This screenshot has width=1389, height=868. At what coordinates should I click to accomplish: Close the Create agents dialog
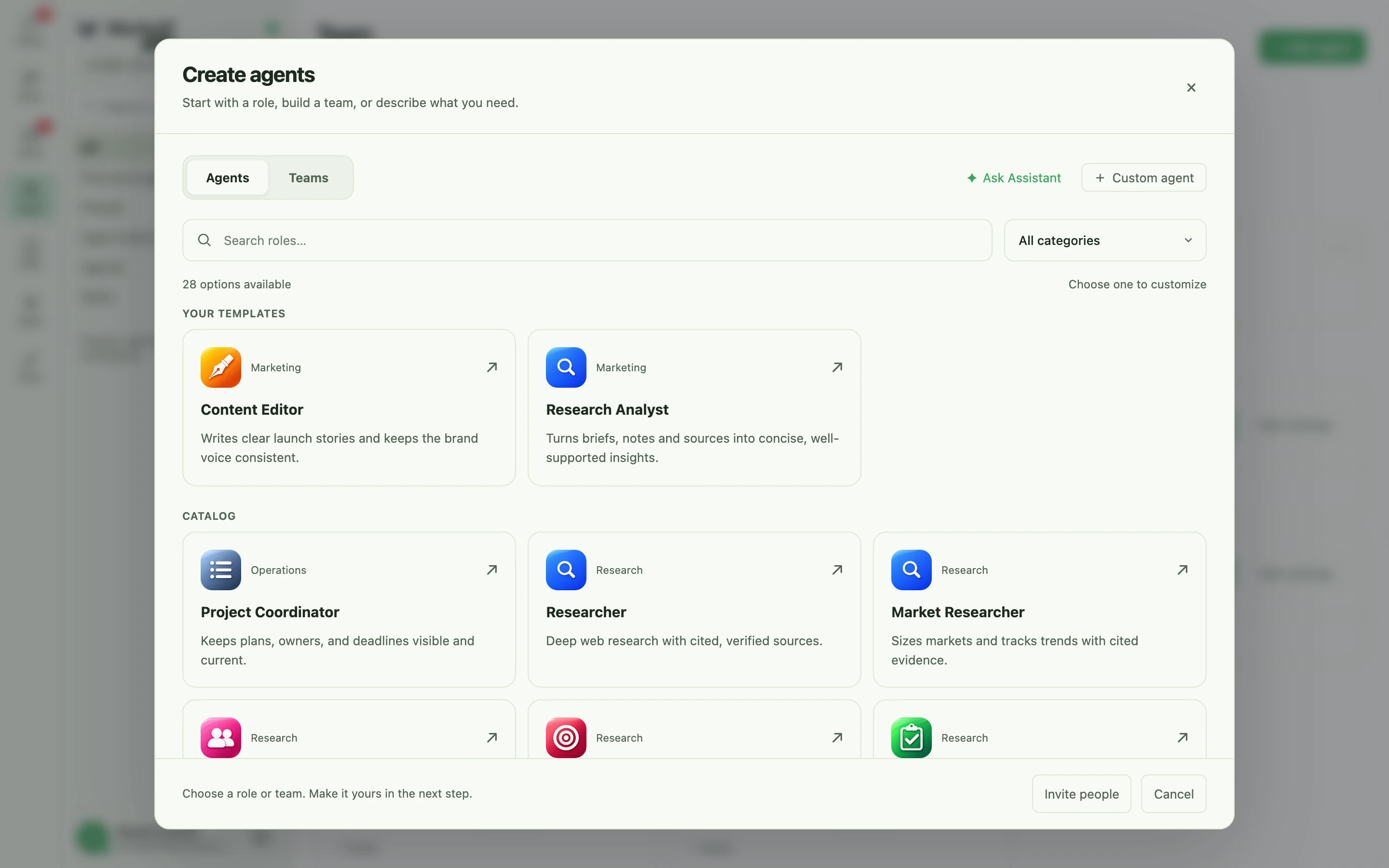pos(1191,87)
